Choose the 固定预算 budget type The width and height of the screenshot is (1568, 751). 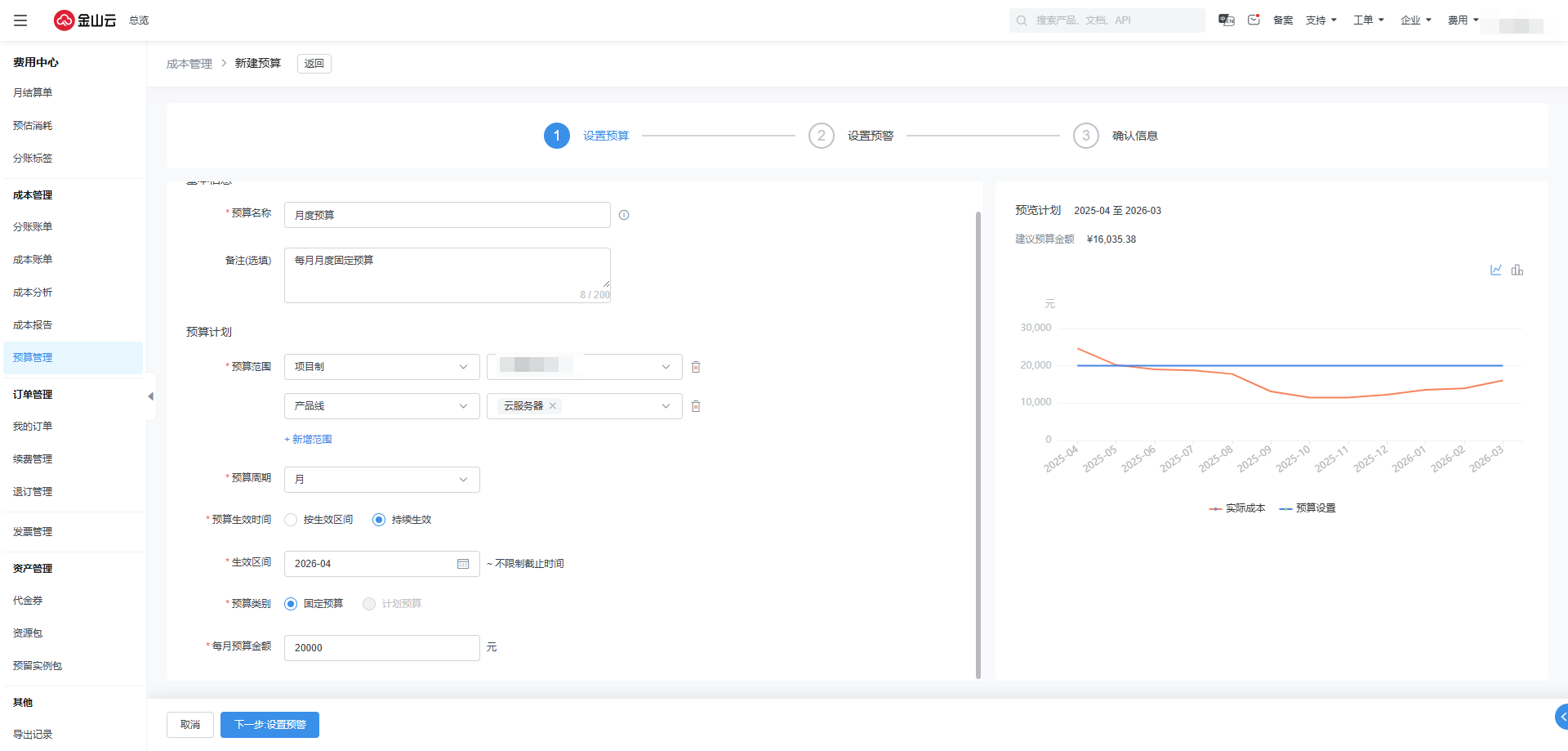tap(291, 604)
